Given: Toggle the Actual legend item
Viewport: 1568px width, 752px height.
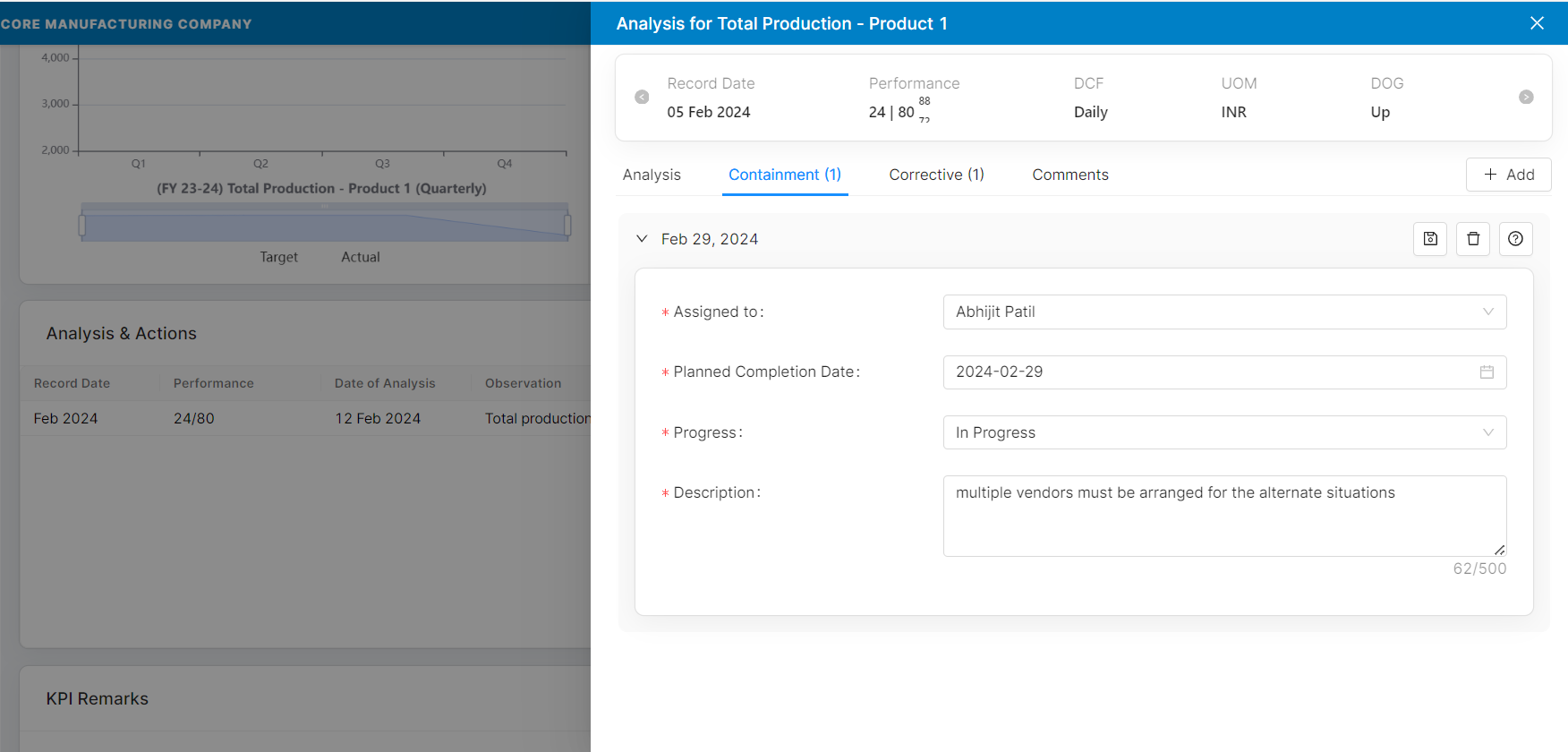Looking at the screenshot, I should point(361,257).
